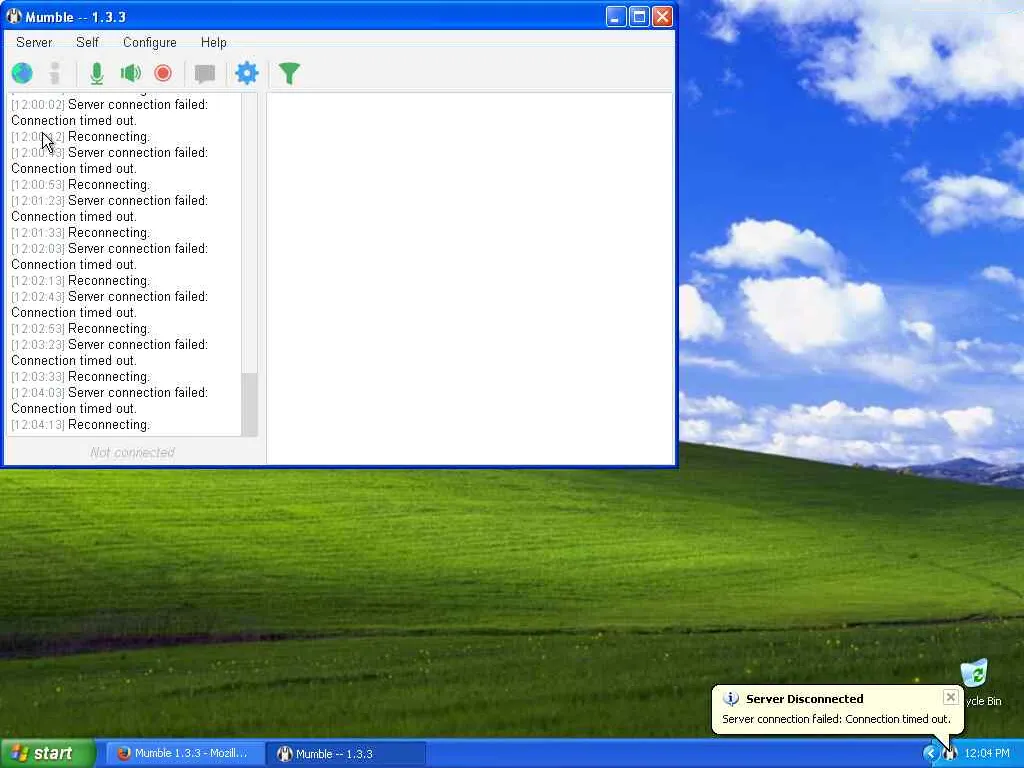Click the 12:02:53 Reconnecting log entry
This screenshot has height=768, width=1024.
(x=80, y=329)
